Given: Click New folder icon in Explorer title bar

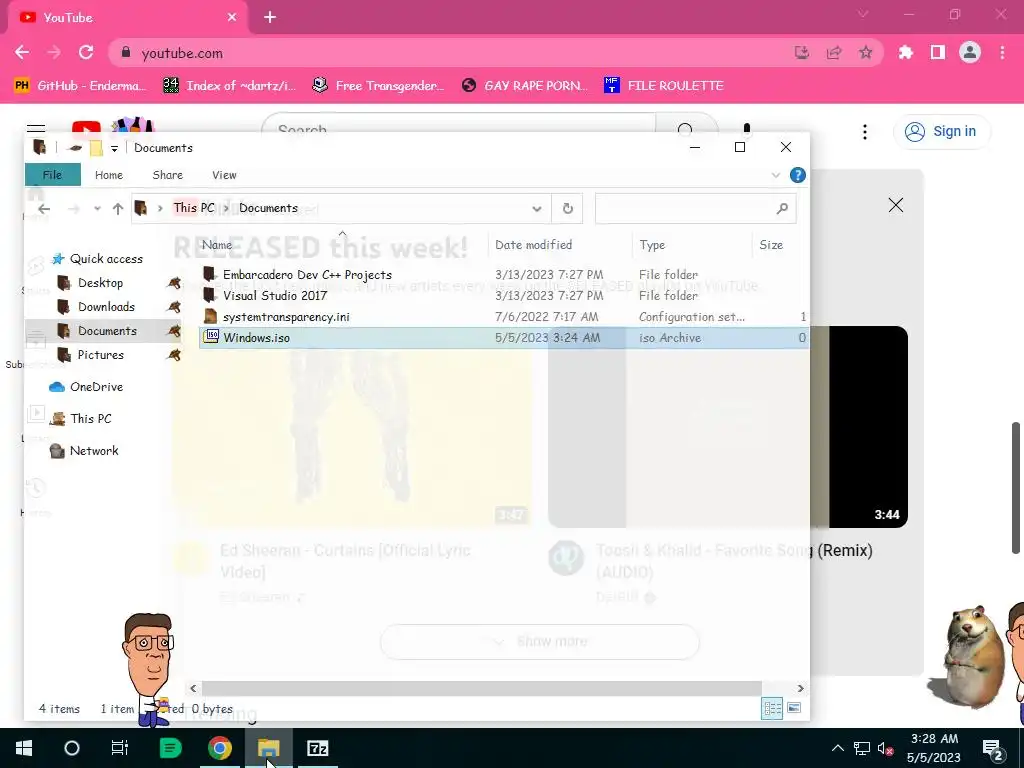Looking at the screenshot, I should pyautogui.click(x=96, y=148).
